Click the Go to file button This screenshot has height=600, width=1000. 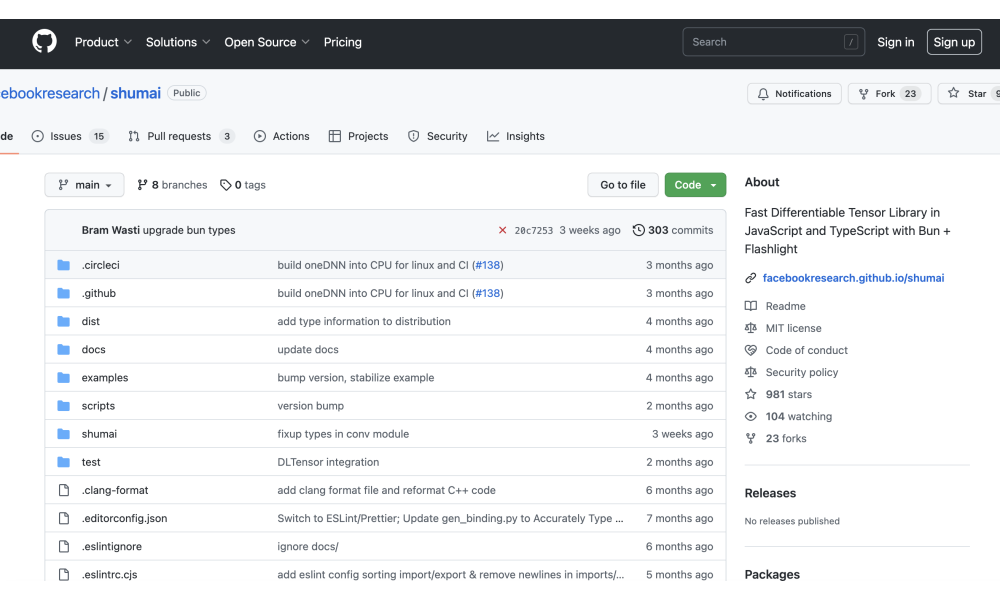tap(622, 185)
